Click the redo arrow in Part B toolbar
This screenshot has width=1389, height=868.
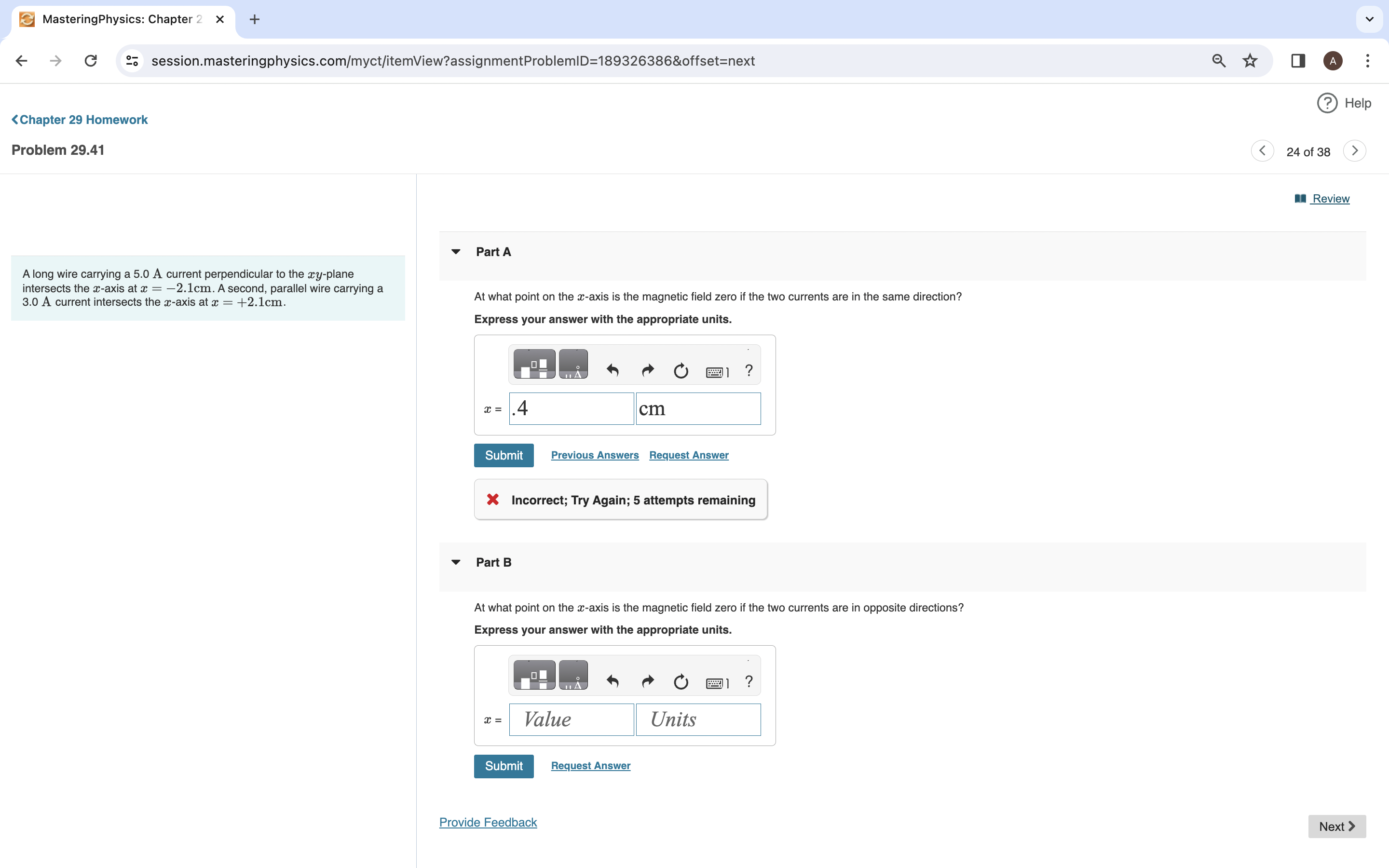647,681
